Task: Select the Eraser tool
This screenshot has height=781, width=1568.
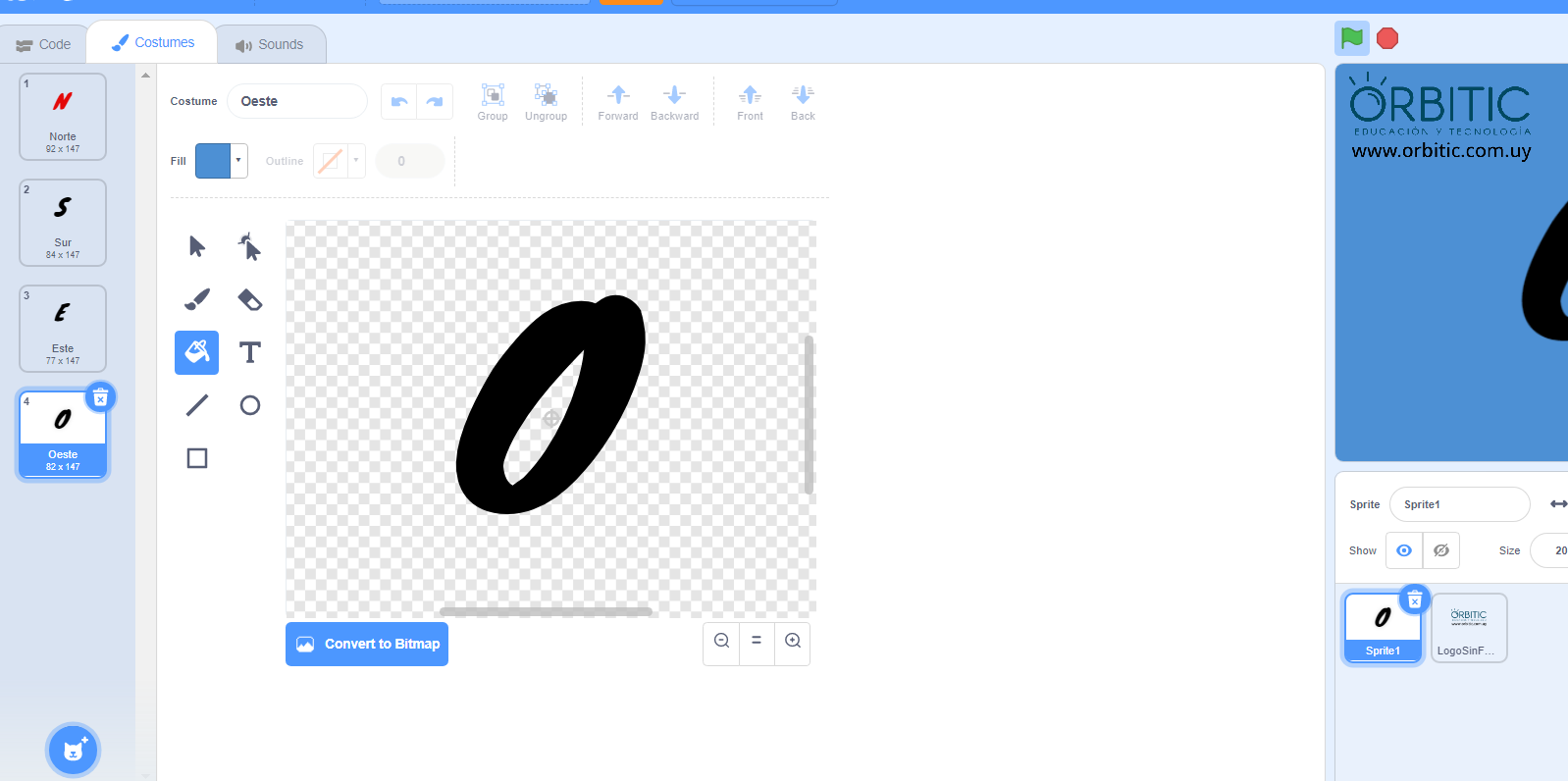Action: 250,299
